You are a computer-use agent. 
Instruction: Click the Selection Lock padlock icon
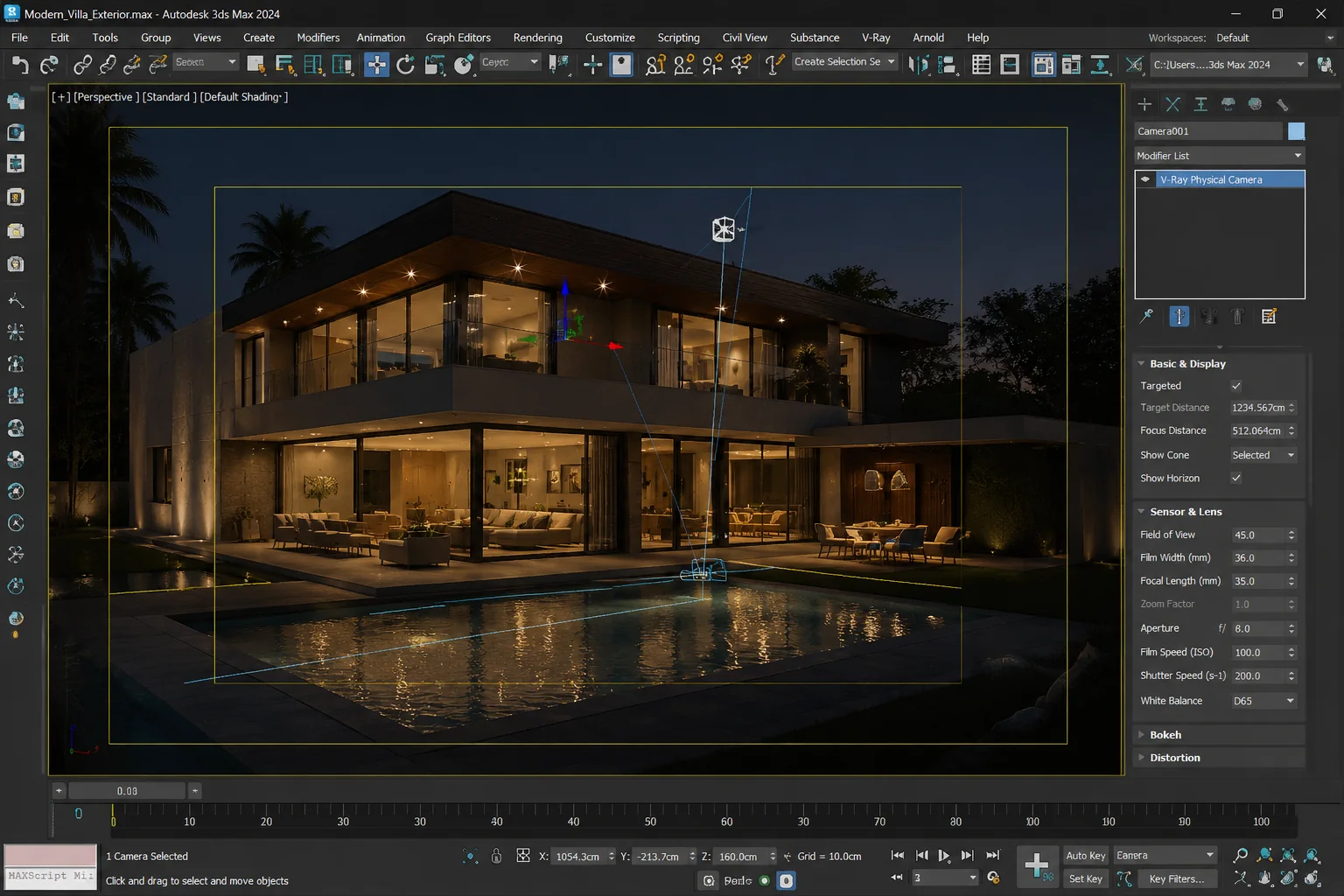496,856
